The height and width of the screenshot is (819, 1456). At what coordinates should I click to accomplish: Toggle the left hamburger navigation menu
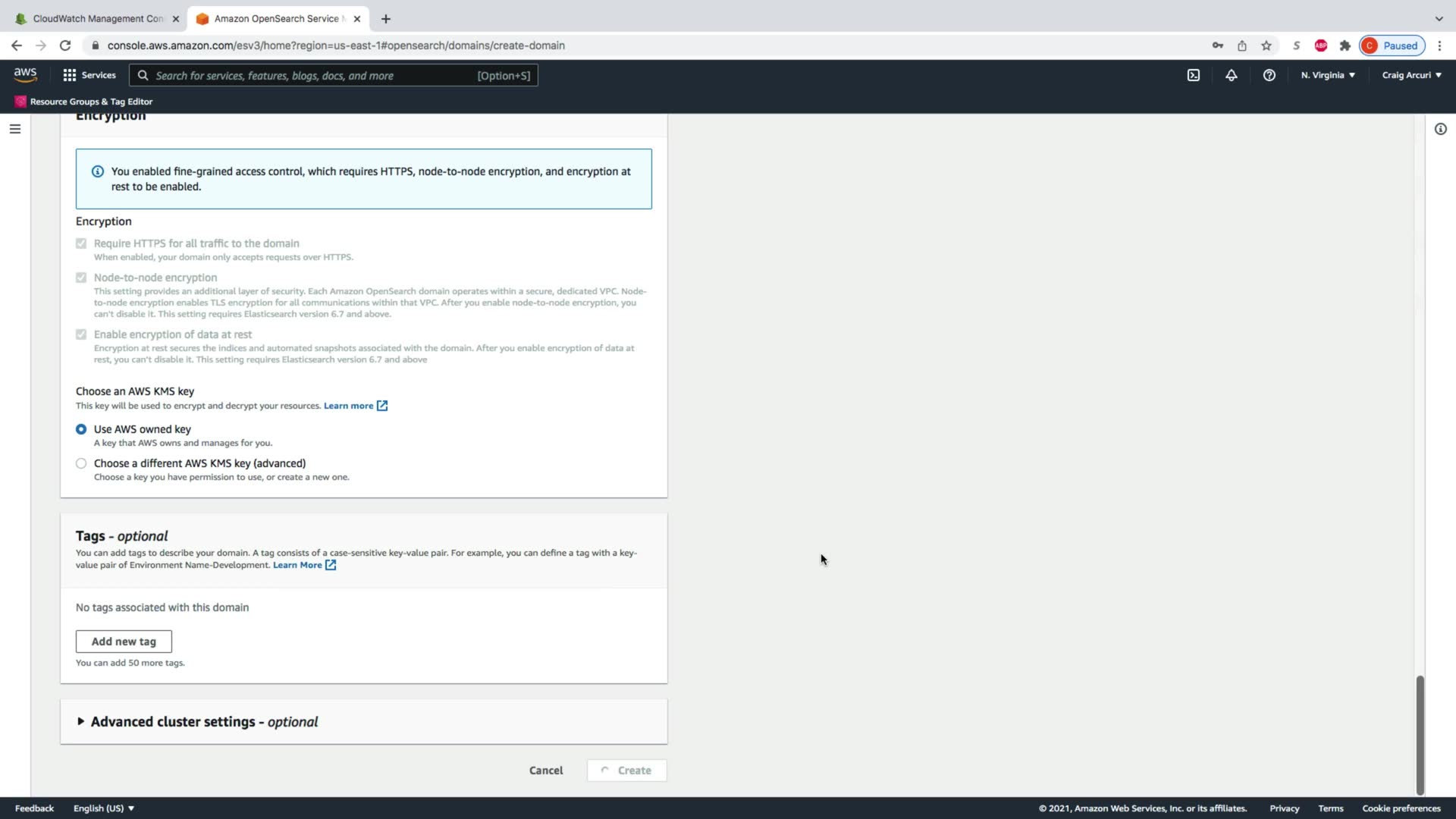pos(14,129)
